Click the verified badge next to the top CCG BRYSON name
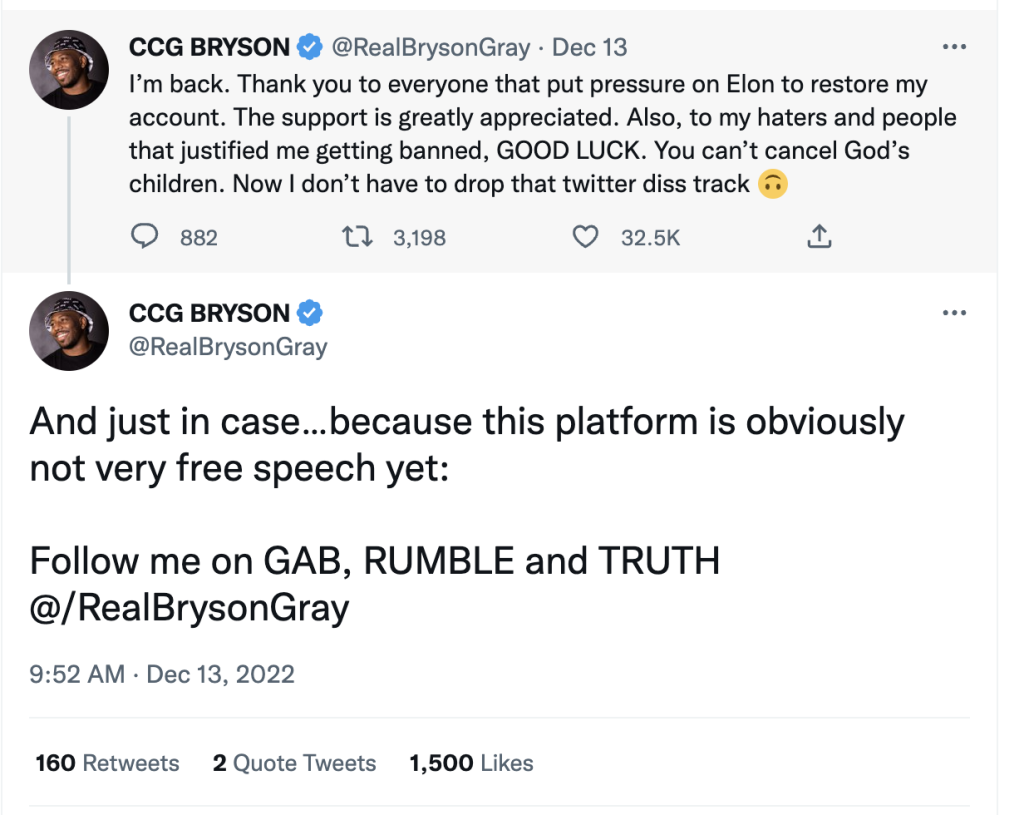 click(x=310, y=46)
